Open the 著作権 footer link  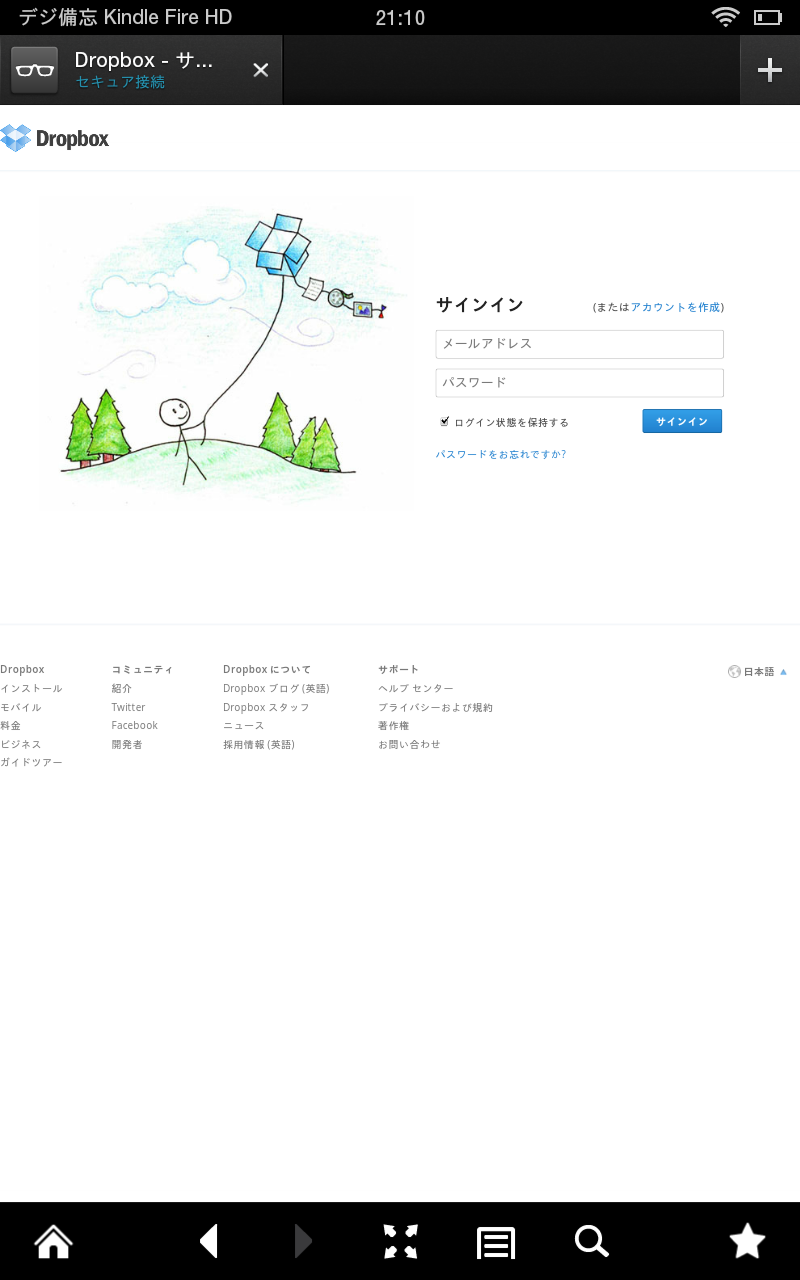[393, 725]
